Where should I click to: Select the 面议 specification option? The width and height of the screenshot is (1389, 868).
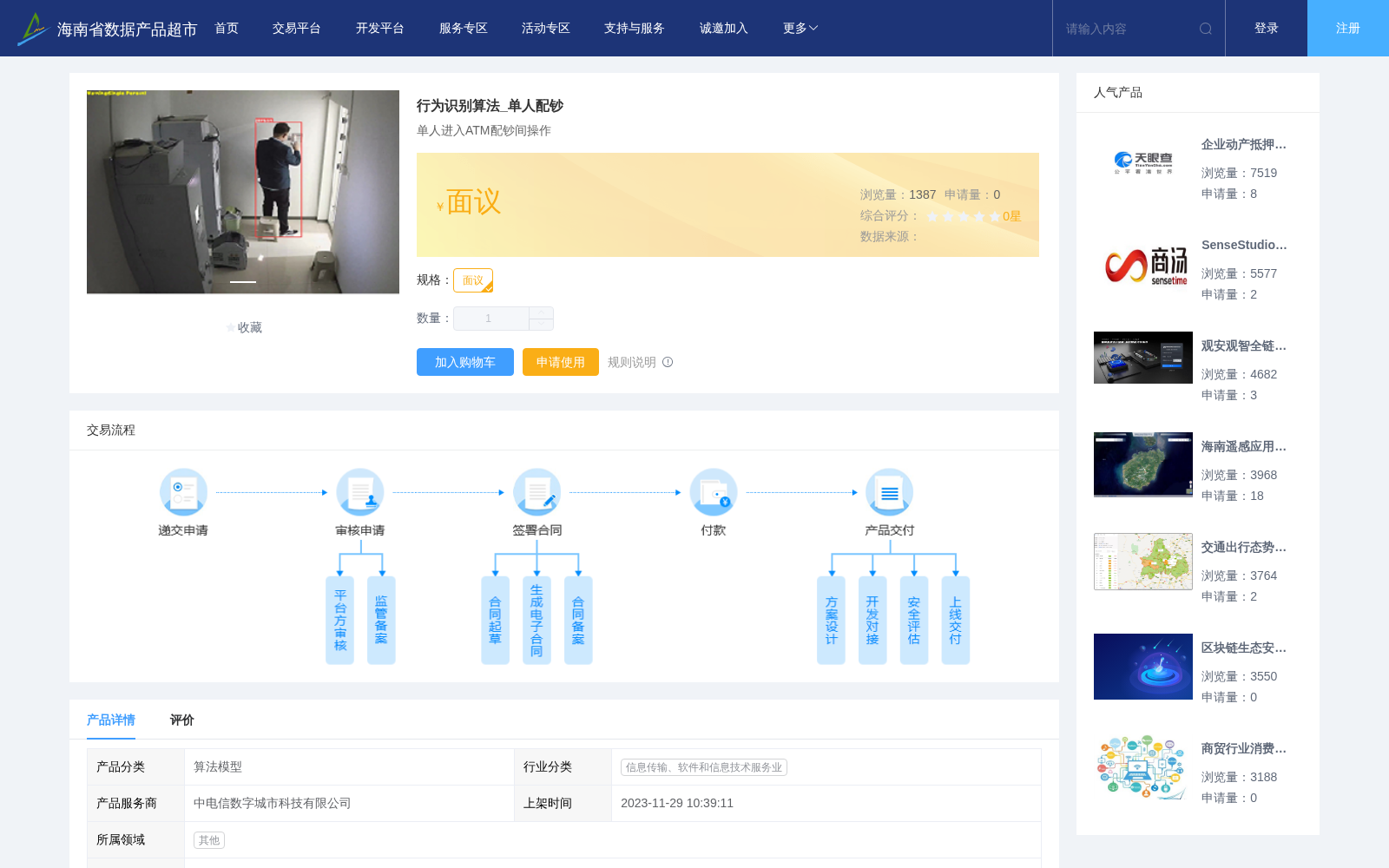click(473, 280)
